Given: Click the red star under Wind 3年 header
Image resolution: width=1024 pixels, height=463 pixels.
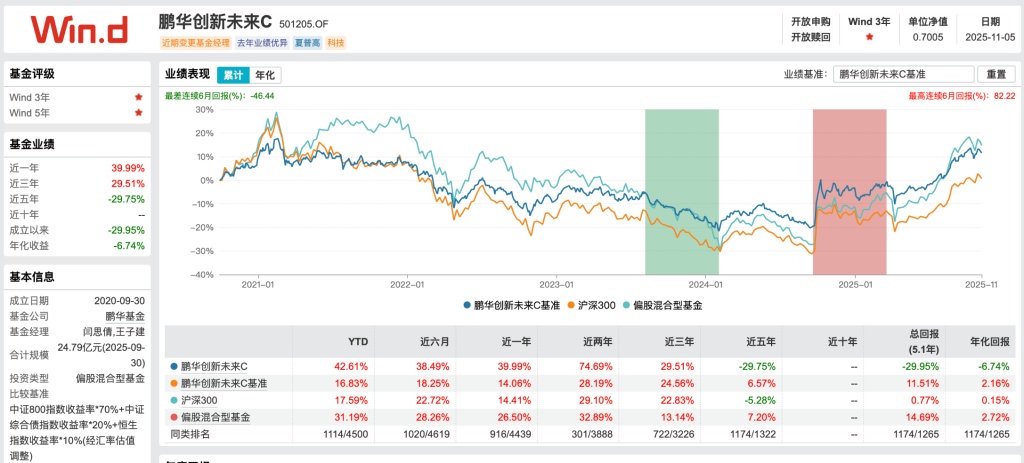Looking at the screenshot, I should point(868,36).
